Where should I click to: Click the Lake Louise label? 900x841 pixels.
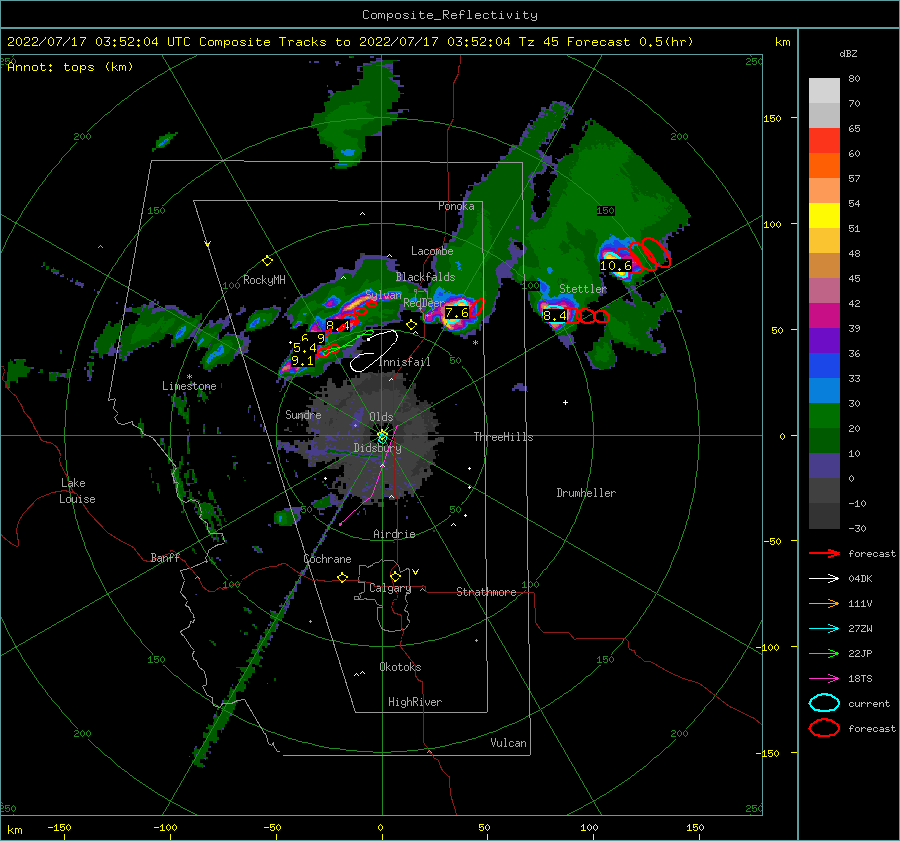[x=77, y=491]
